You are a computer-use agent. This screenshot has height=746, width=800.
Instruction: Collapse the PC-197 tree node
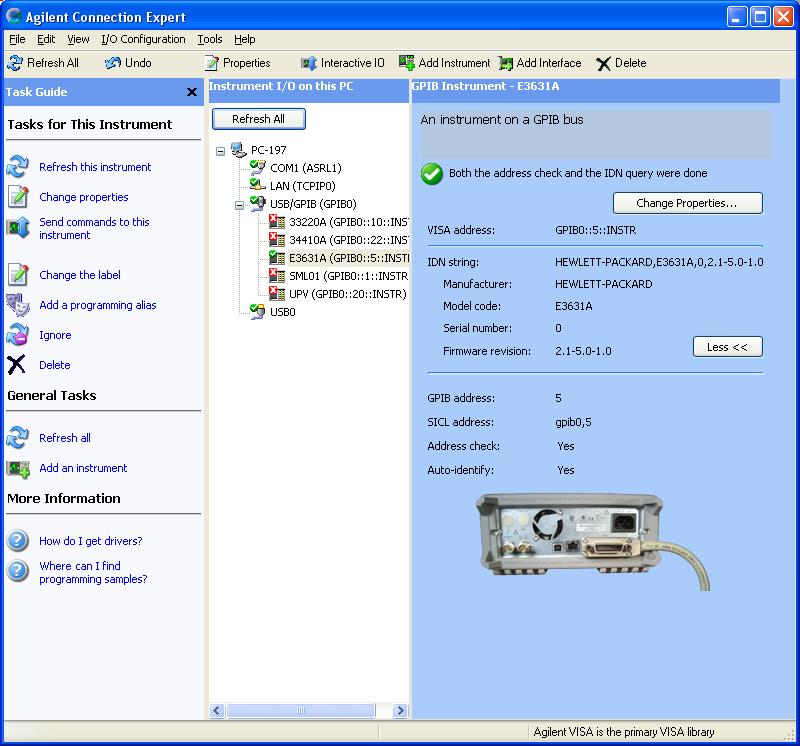point(220,152)
